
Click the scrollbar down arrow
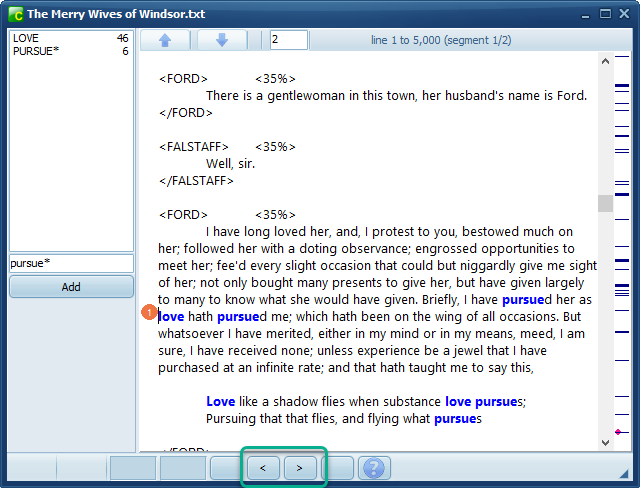tap(605, 443)
